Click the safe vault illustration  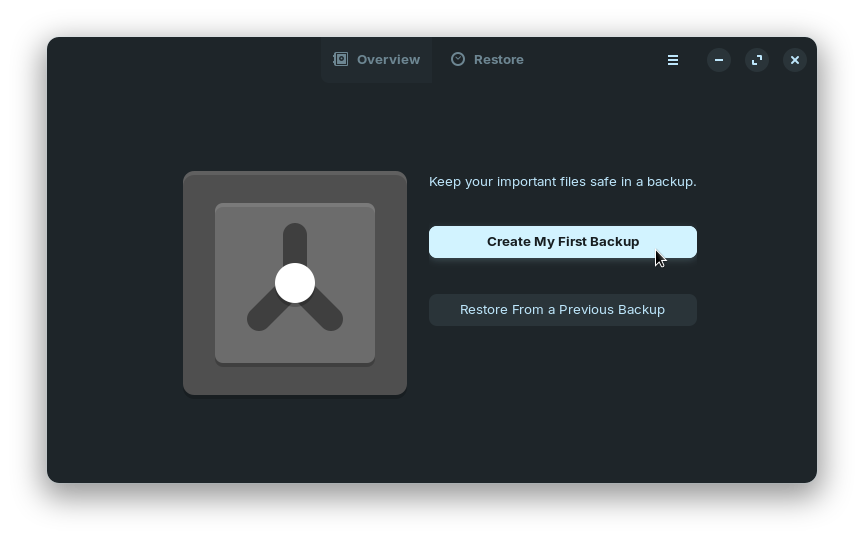[295, 283]
